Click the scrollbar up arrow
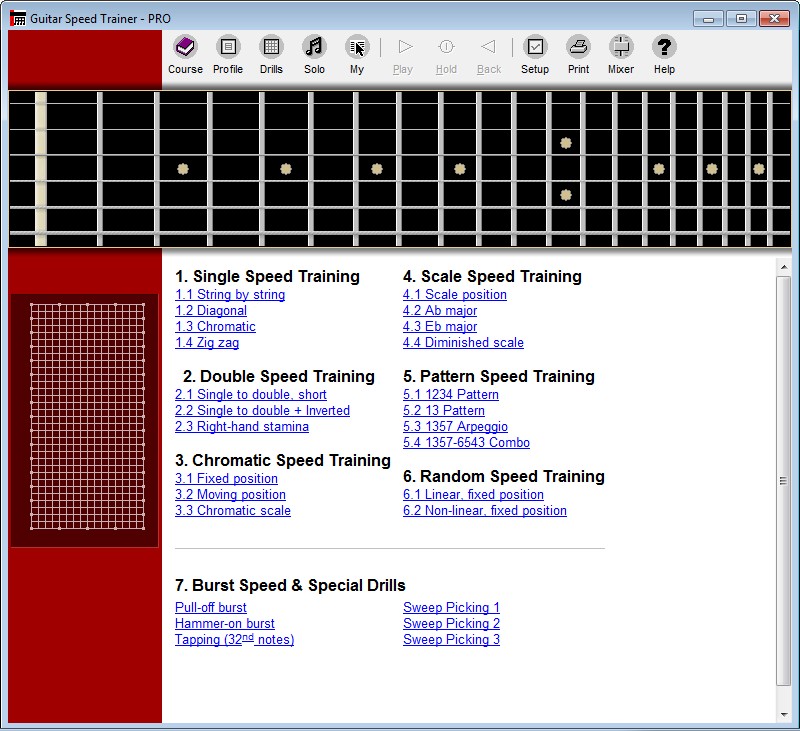The width and height of the screenshot is (800, 731). (x=783, y=266)
